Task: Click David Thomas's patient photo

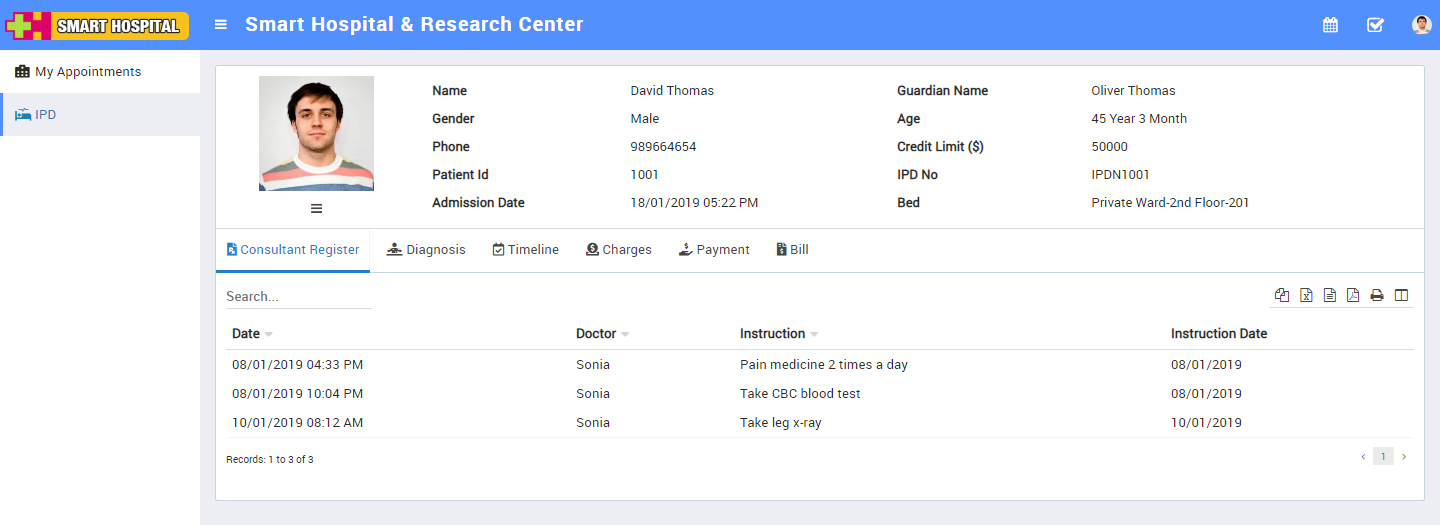Action: click(x=316, y=133)
